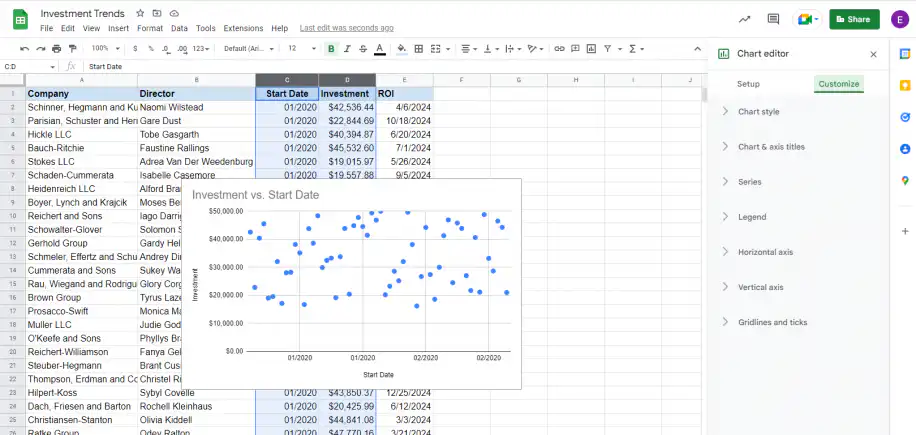Click the Print icon
Image resolution: width=916 pixels, height=435 pixels.
(x=57, y=49)
